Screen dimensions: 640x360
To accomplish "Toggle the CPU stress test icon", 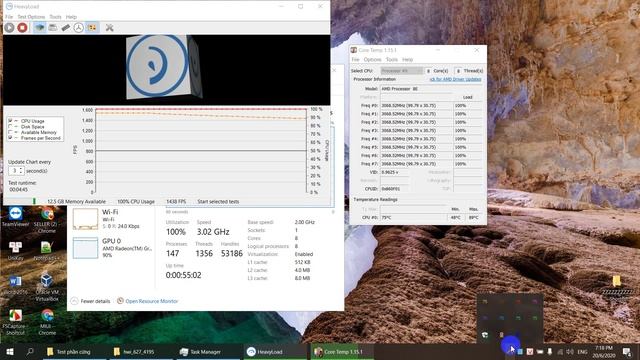I will (x=40, y=27).
